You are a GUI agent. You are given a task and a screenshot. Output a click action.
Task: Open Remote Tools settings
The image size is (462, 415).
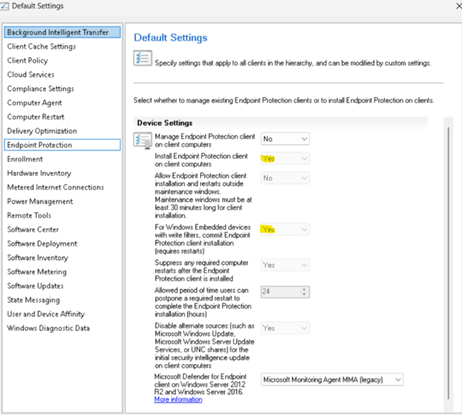pyautogui.click(x=29, y=215)
